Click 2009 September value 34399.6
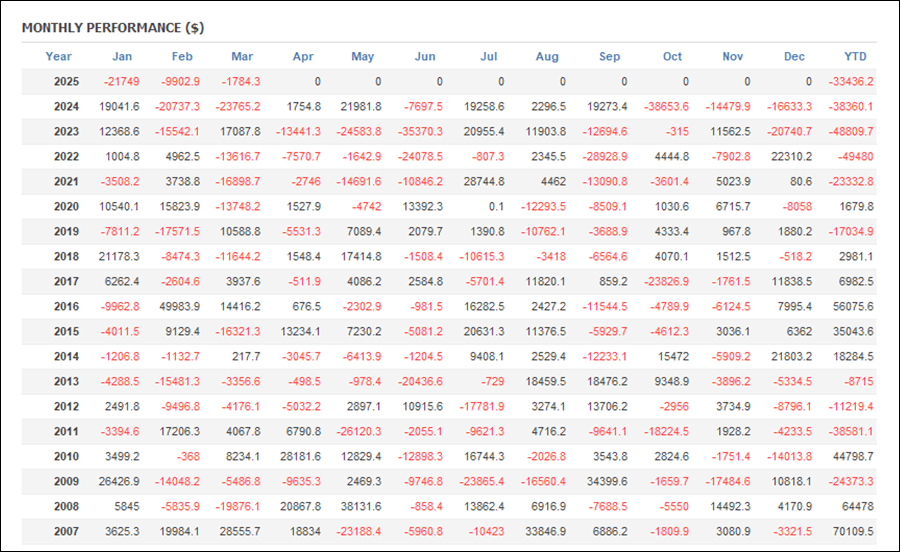Screen dimensions: 900x552 607,481
